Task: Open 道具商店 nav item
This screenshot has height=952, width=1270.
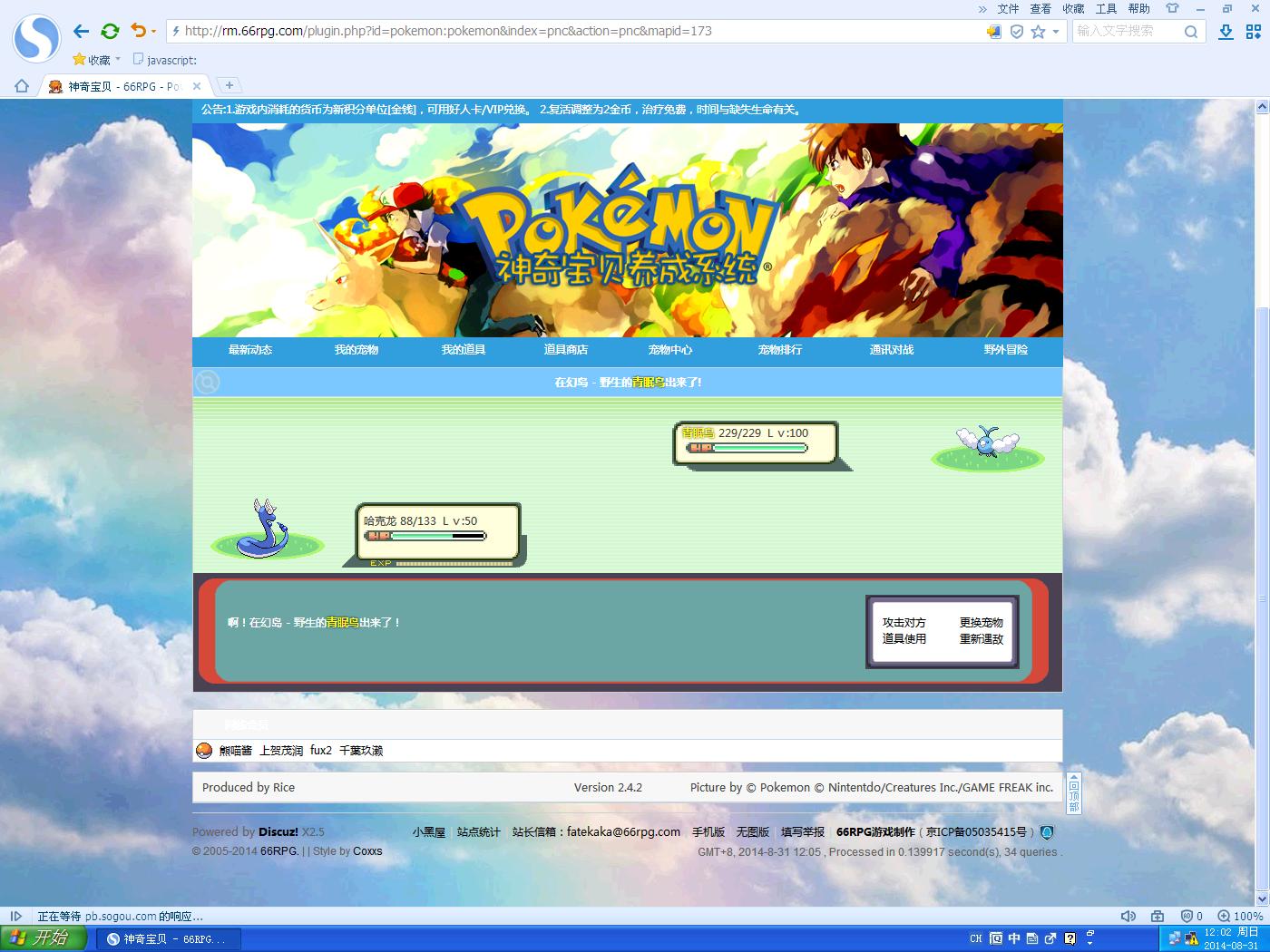Action: [566, 350]
